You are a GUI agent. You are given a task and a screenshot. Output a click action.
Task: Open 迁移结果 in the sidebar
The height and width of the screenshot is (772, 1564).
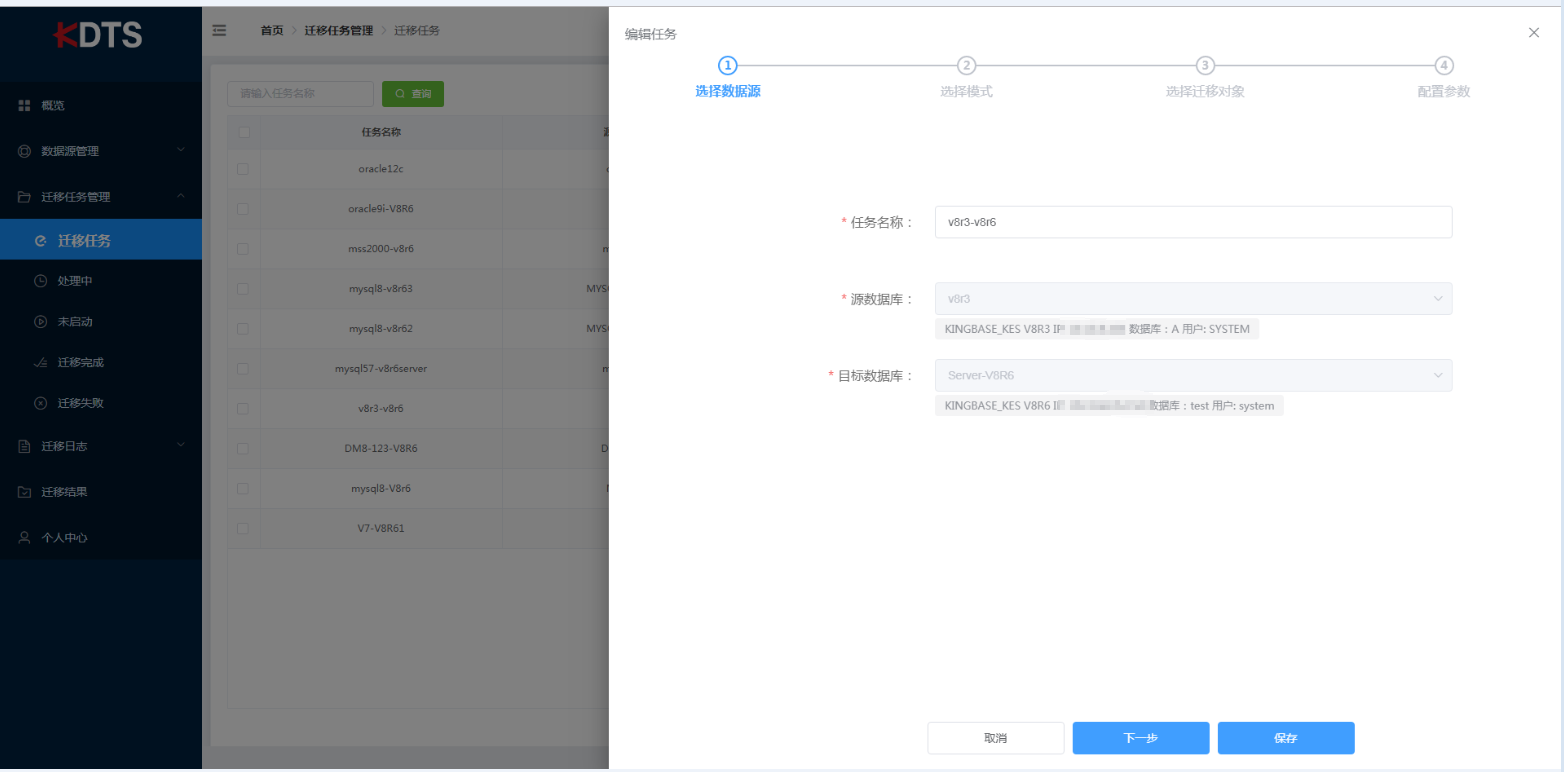coord(101,492)
